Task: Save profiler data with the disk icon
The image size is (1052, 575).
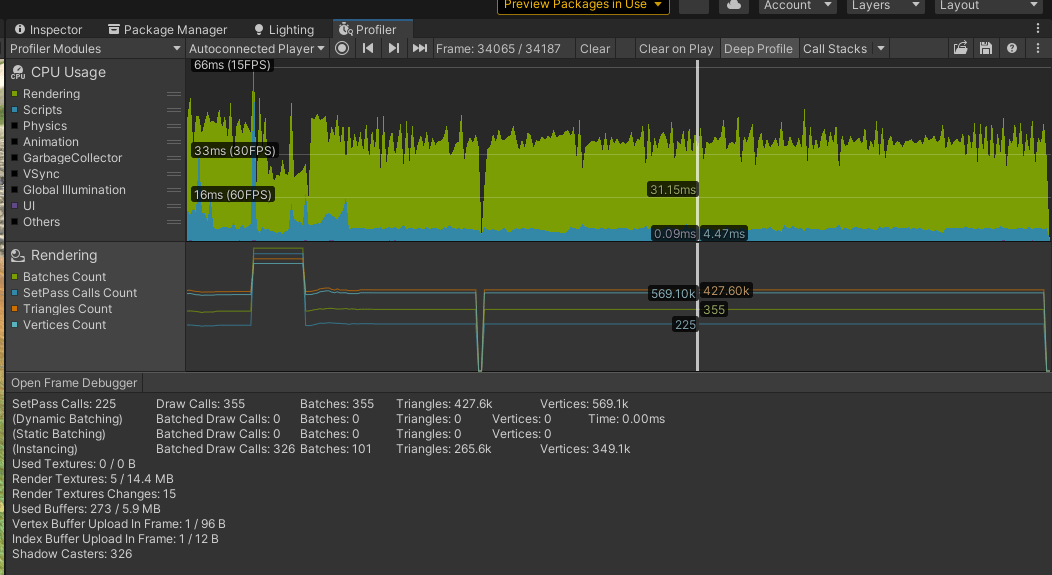Action: pos(986,48)
